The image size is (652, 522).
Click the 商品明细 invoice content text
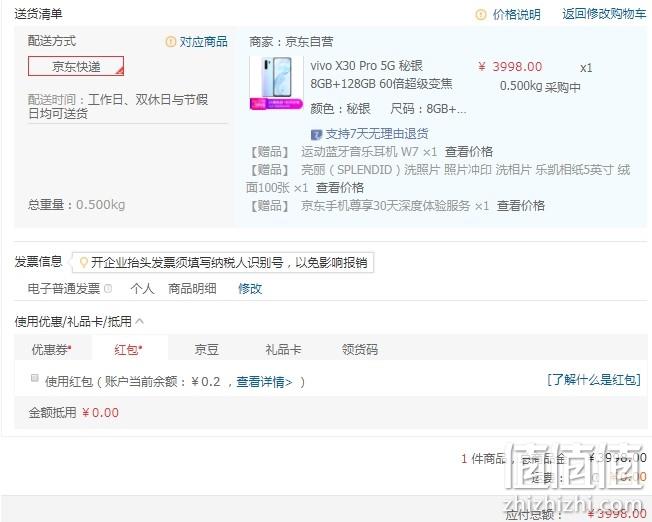(192, 288)
